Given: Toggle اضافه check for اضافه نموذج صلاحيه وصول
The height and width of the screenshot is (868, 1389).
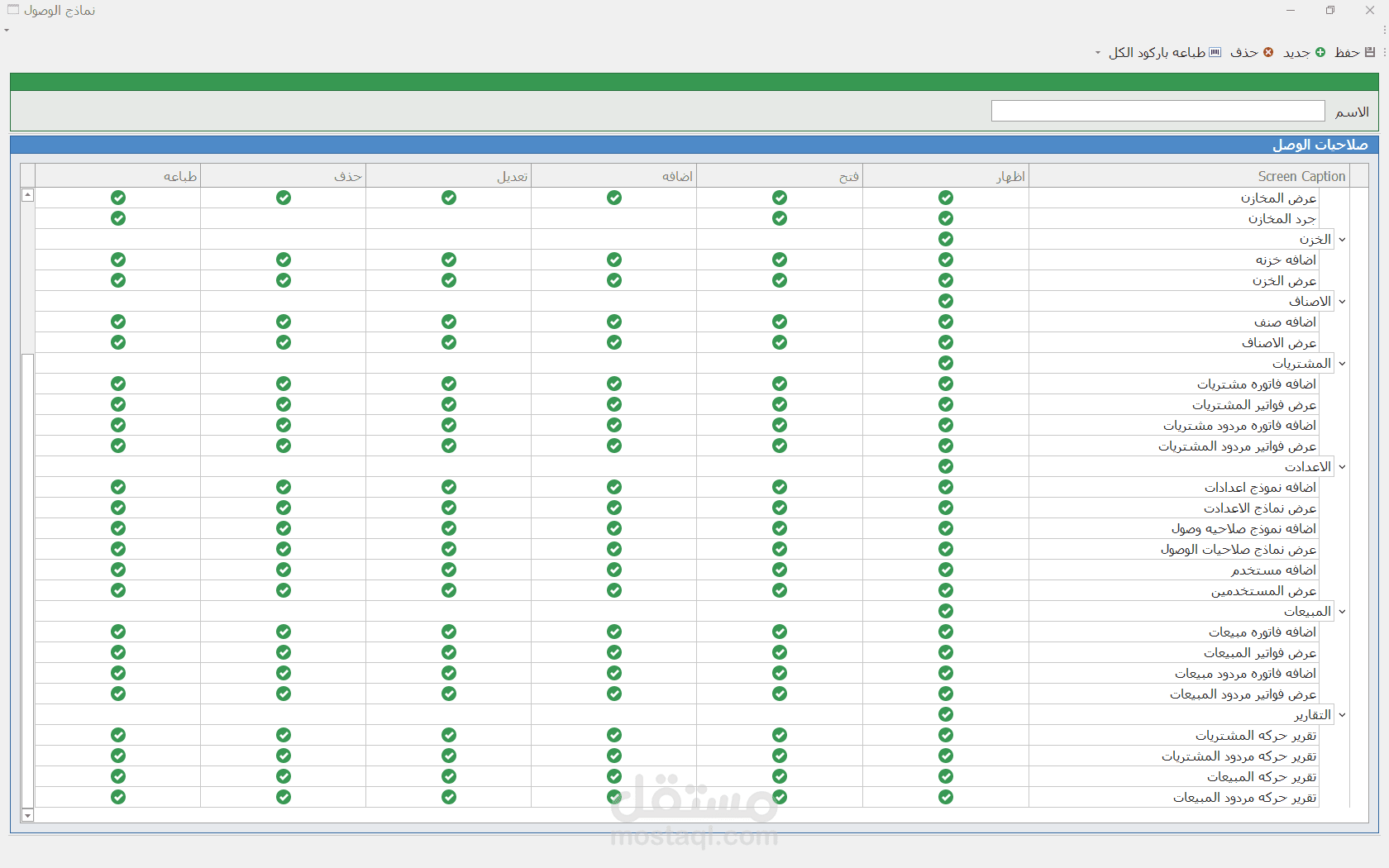Looking at the screenshot, I should 614,528.
